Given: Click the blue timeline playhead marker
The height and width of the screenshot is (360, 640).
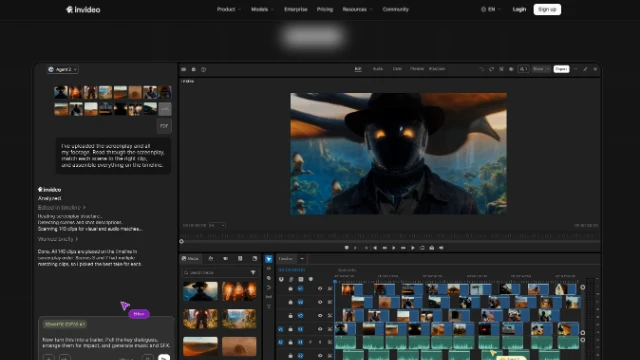Looking at the screenshot, I should point(335,282).
